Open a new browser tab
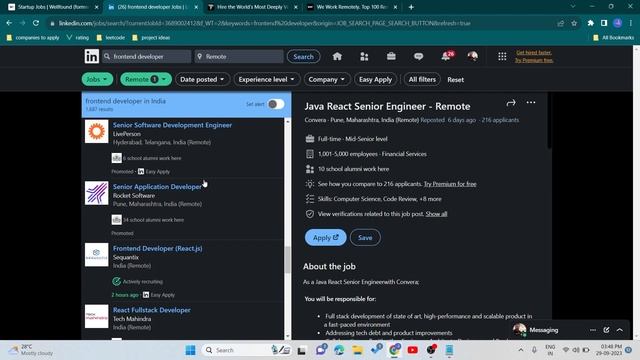 pyautogui.click(x=411, y=7)
